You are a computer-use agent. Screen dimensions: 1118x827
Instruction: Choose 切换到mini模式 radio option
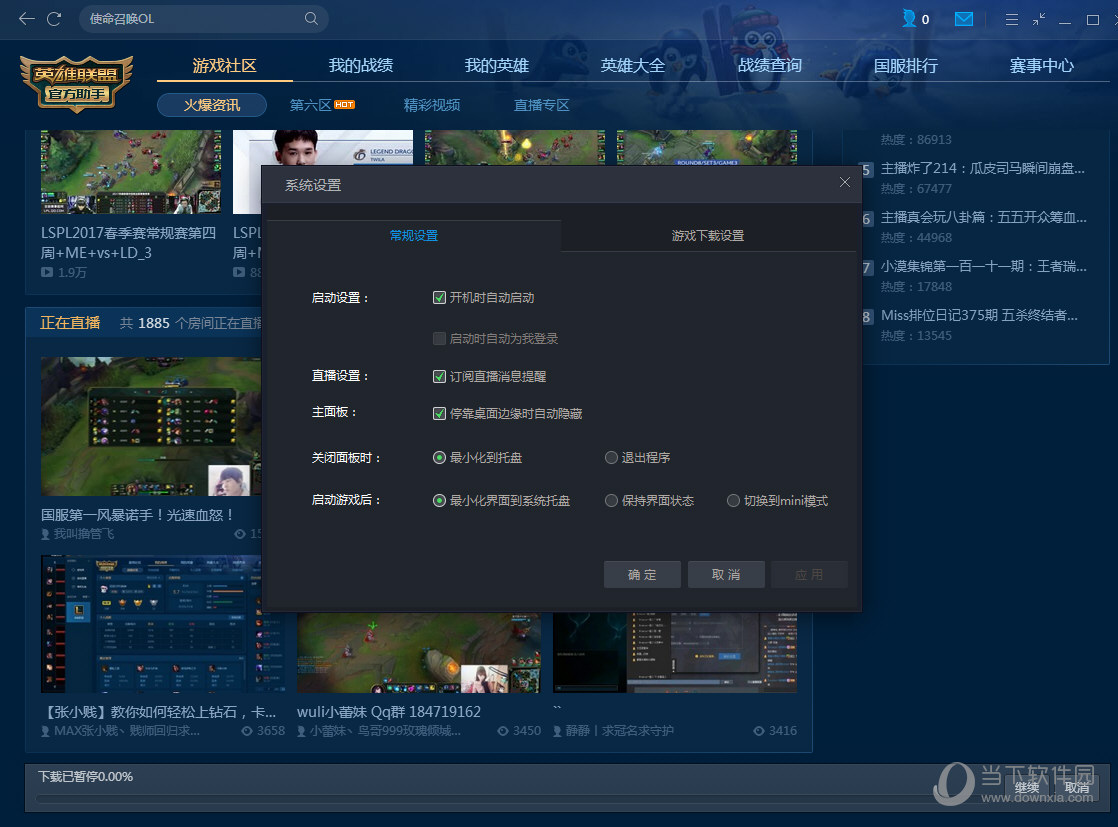point(734,501)
